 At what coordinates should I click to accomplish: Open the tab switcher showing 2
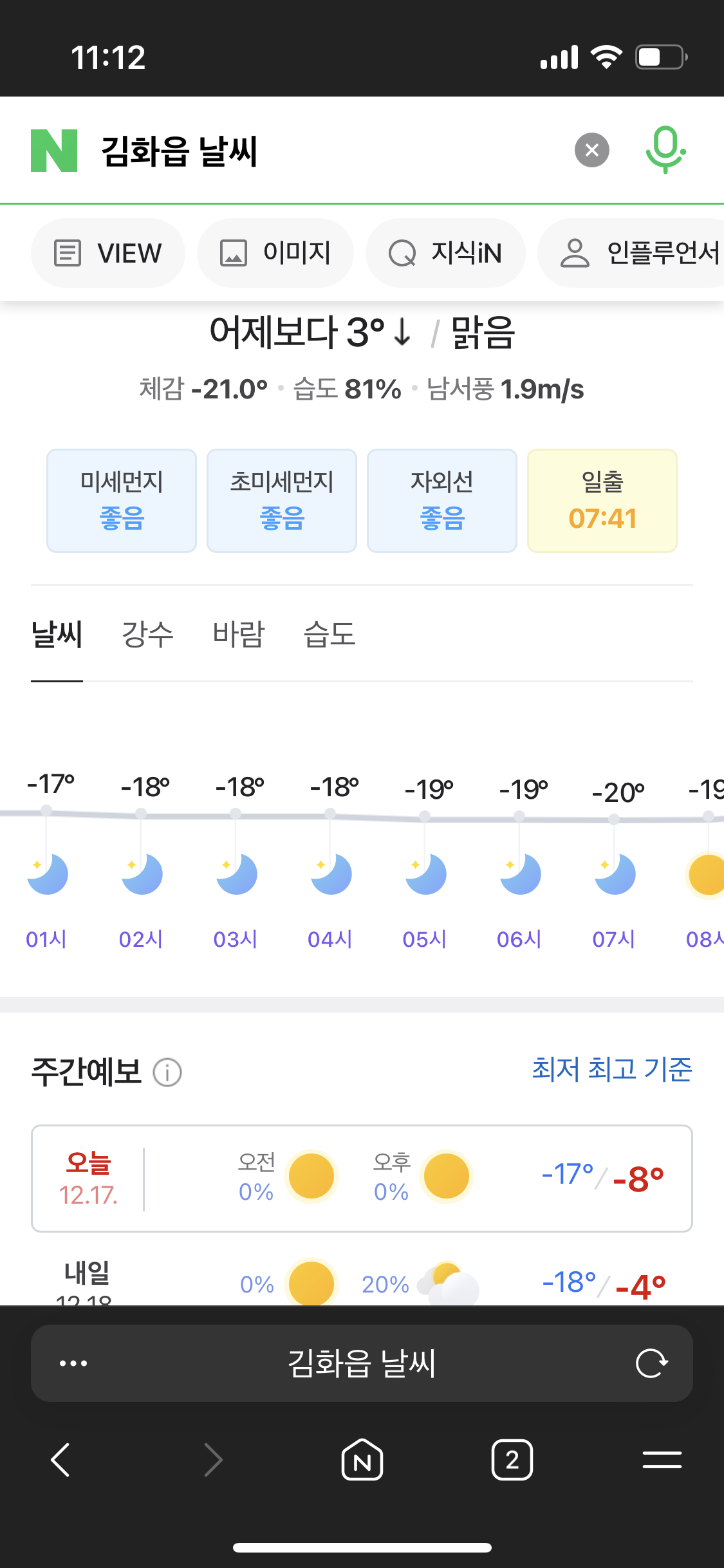coord(512,1460)
